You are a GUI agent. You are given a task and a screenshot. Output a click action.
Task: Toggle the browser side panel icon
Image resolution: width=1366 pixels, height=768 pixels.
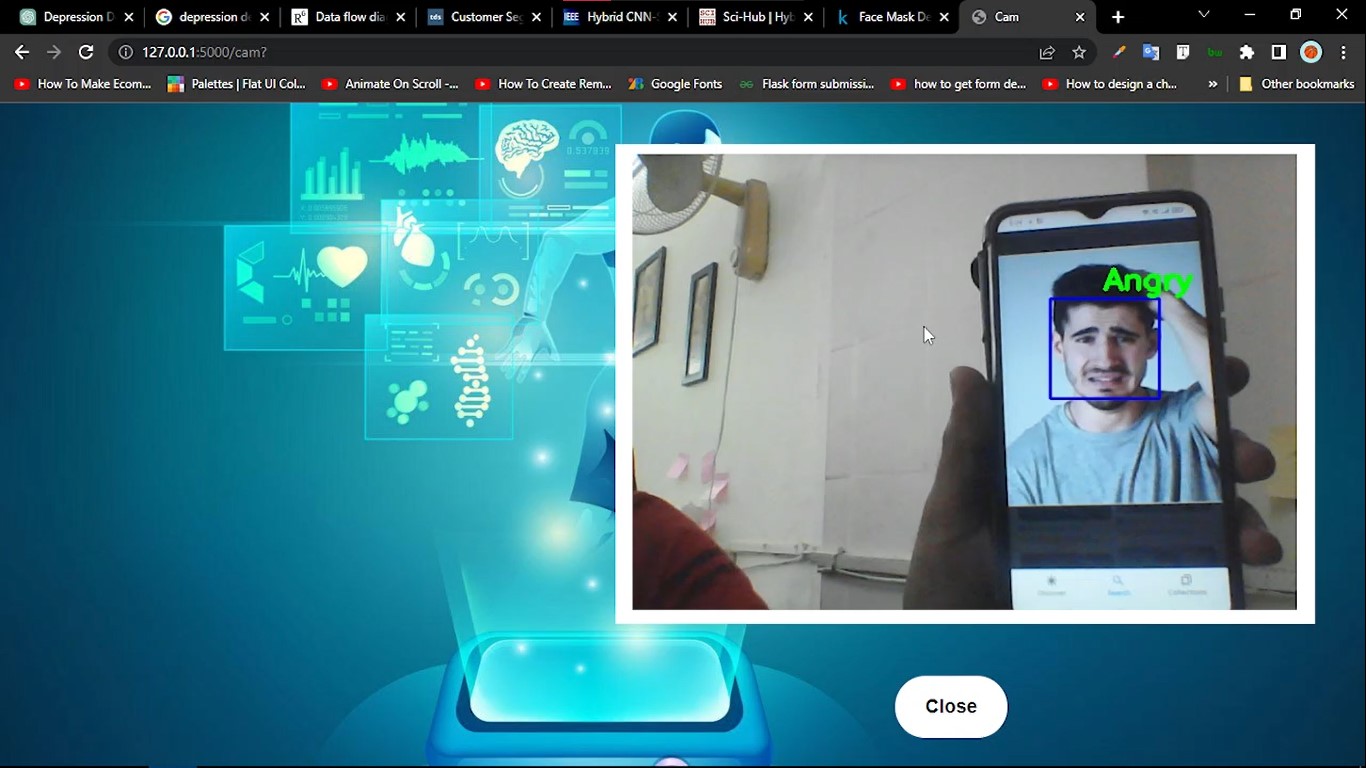coord(1278,52)
